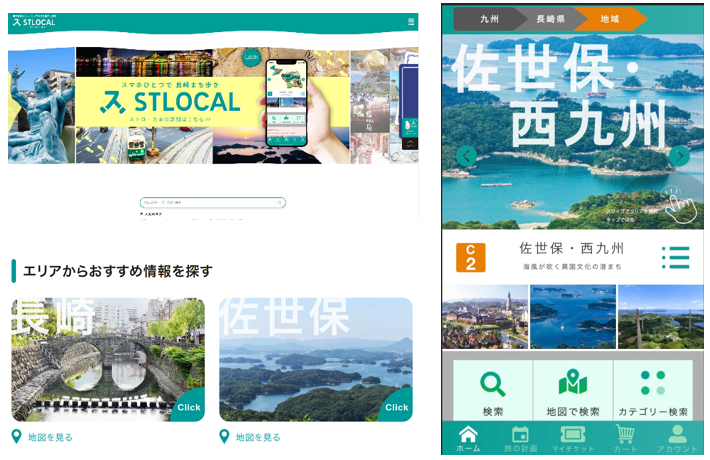Click map pin icon under 佐世保 card
The height and width of the screenshot is (460, 710).
pyautogui.click(x=224, y=436)
